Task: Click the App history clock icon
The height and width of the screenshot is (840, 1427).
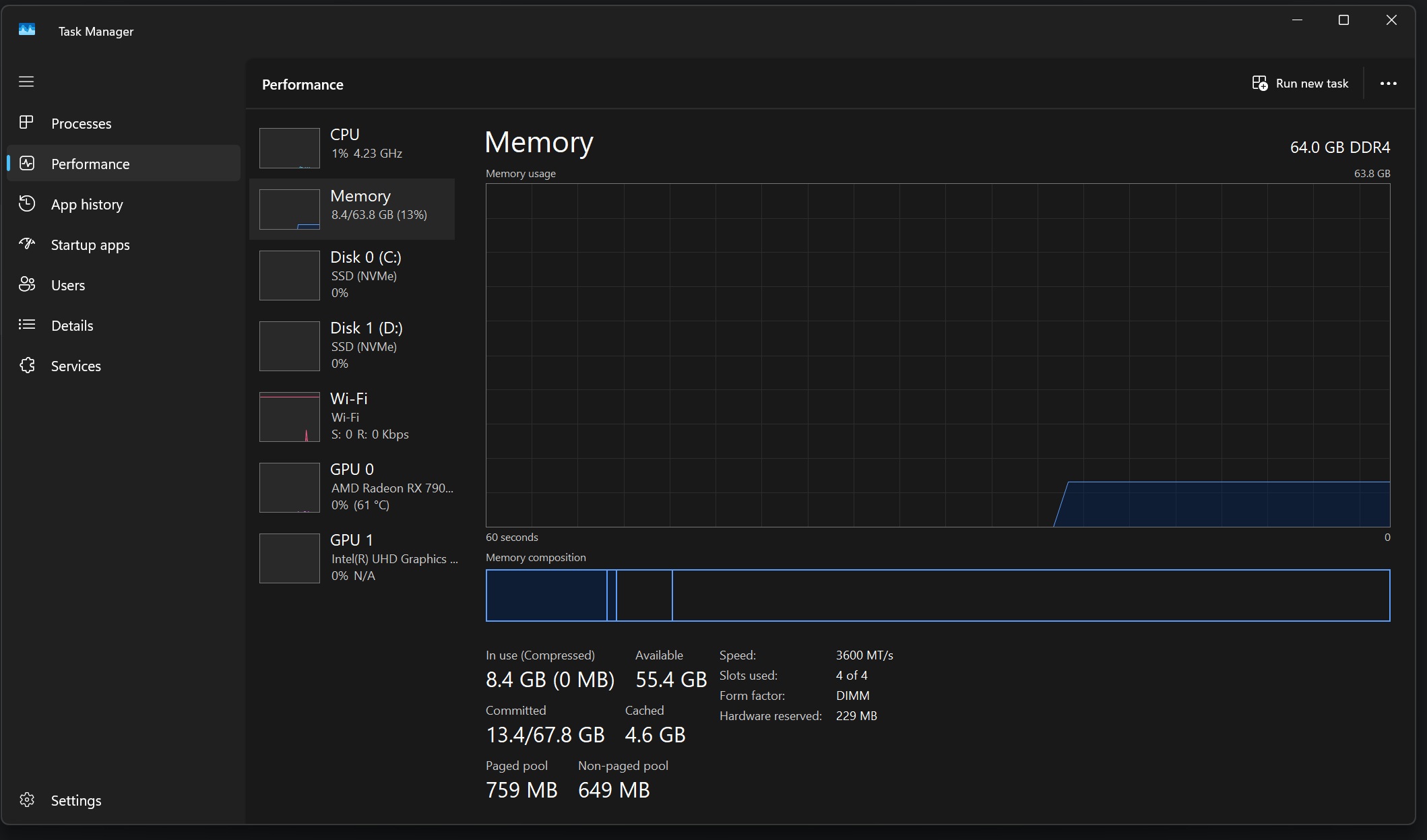Action: tap(27, 203)
